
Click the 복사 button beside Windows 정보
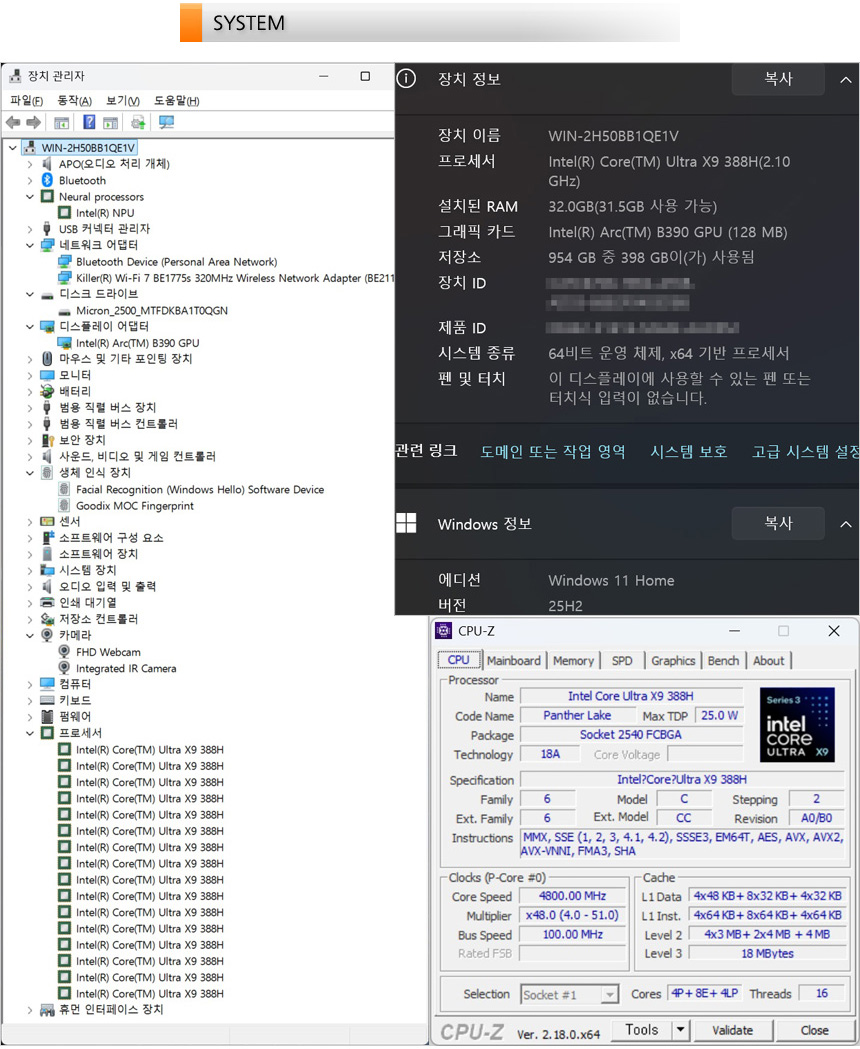pyautogui.click(x=778, y=523)
